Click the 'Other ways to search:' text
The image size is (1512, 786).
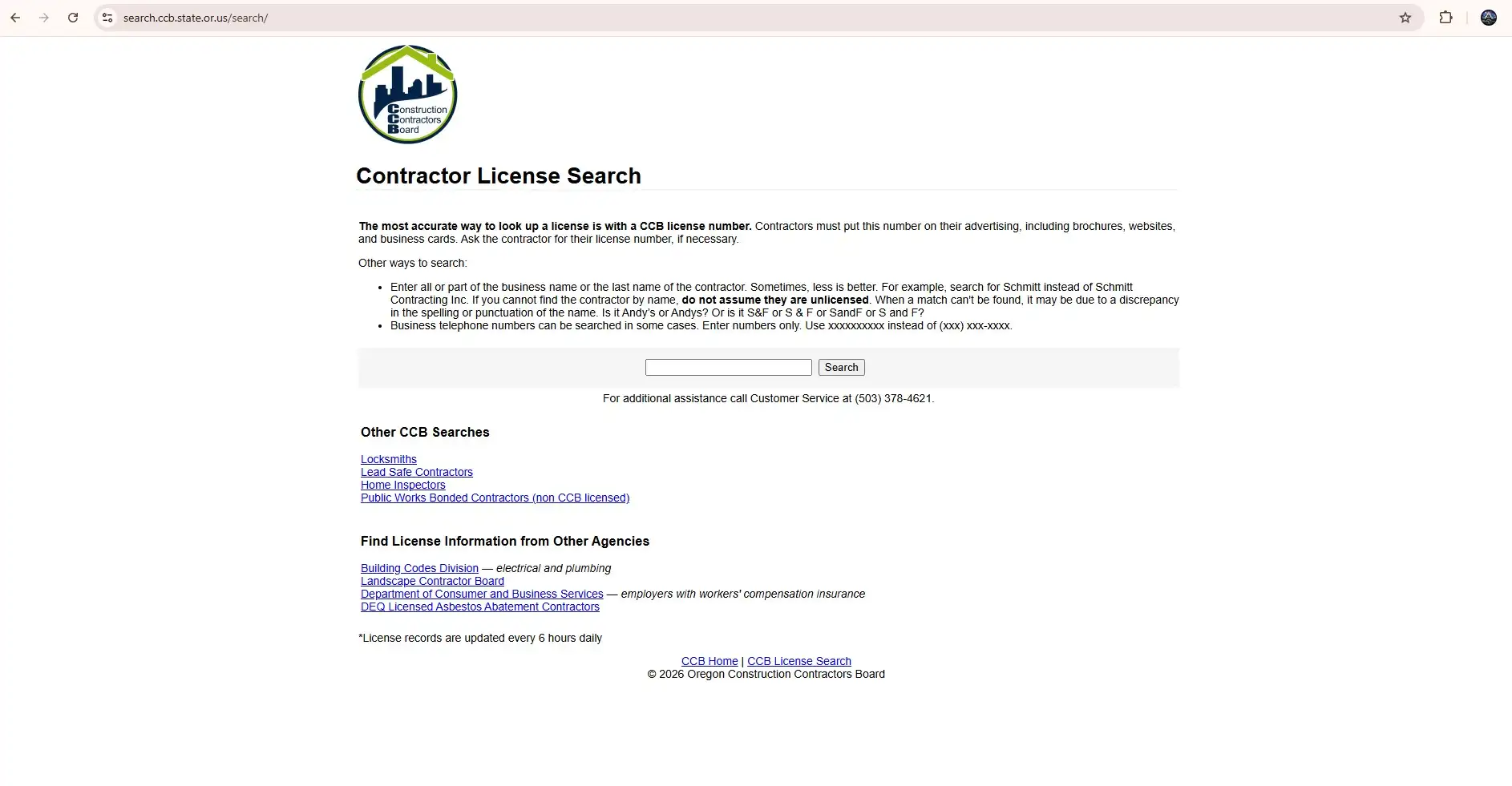click(x=413, y=263)
